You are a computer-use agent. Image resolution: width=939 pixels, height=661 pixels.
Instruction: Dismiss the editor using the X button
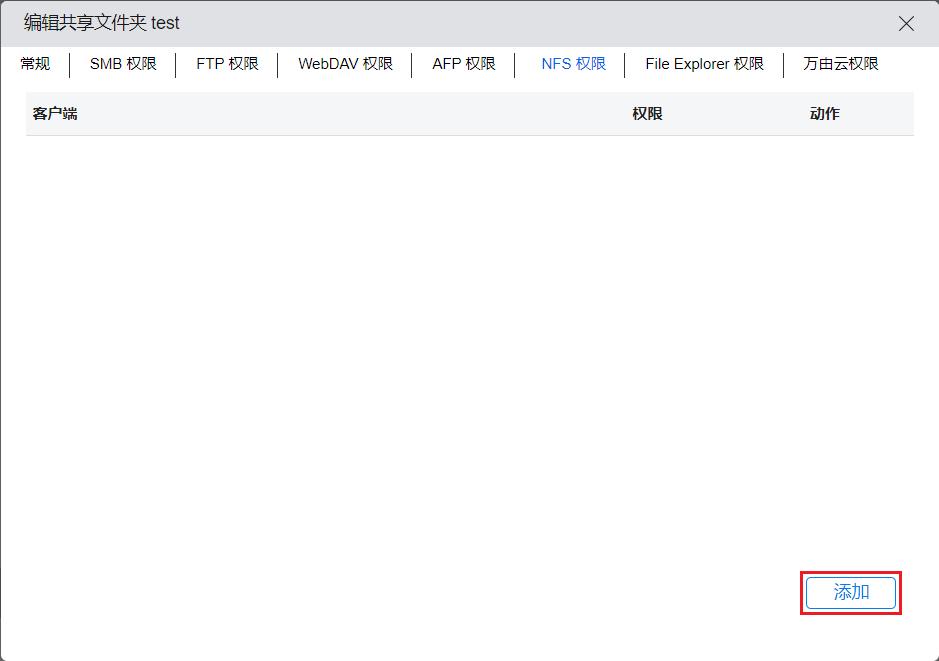pyautogui.click(x=906, y=23)
